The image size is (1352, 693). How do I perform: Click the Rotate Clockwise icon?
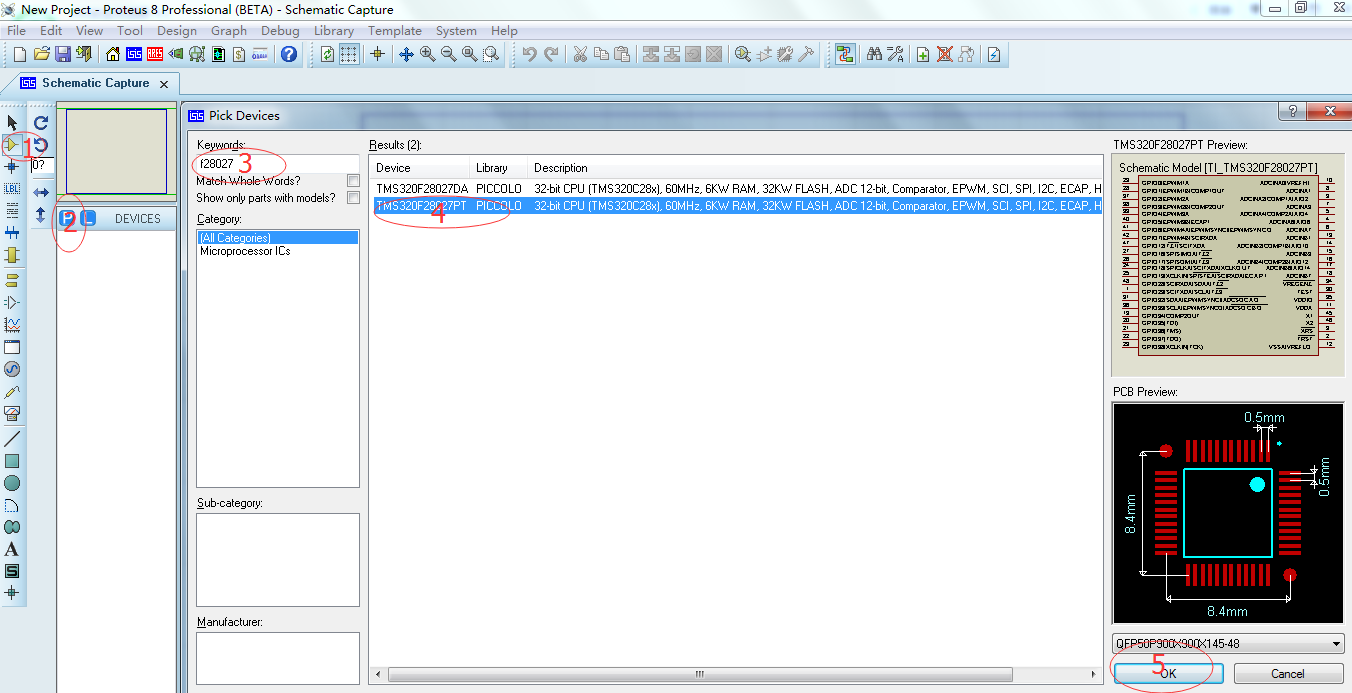pyautogui.click(x=41, y=122)
